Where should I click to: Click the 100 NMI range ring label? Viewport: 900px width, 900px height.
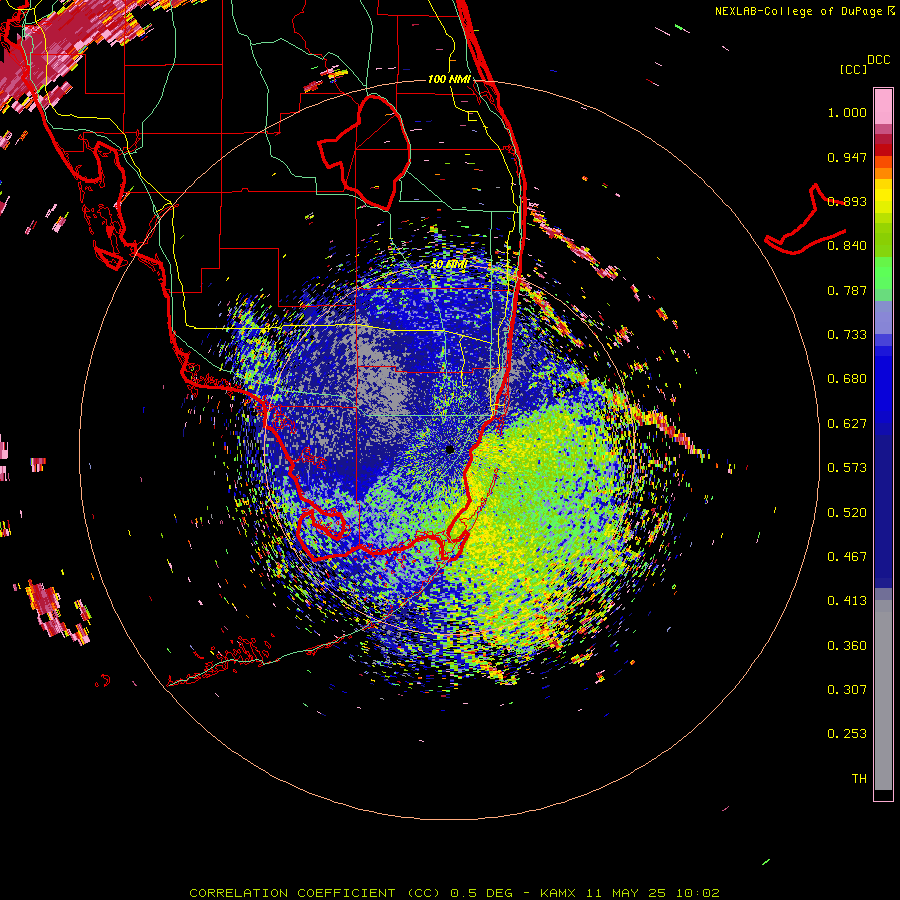[449, 79]
